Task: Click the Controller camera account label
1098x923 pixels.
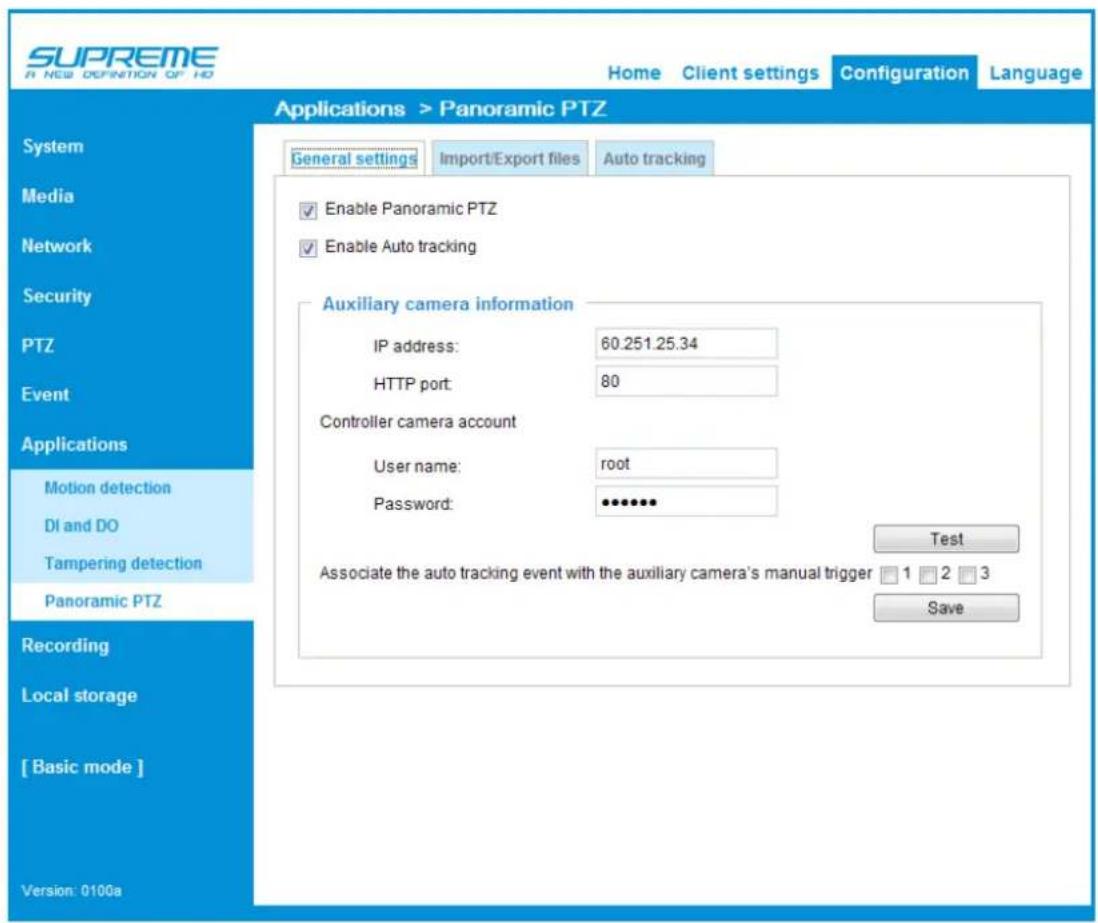Action: (x=417, y=422)
